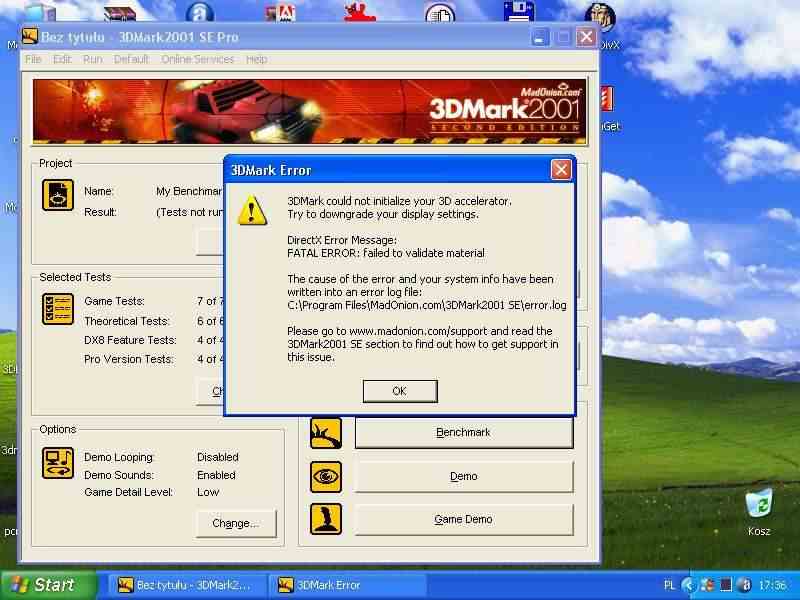Open the Online Services menu
The width and height of the screenshot is (800, 600).
197,59
